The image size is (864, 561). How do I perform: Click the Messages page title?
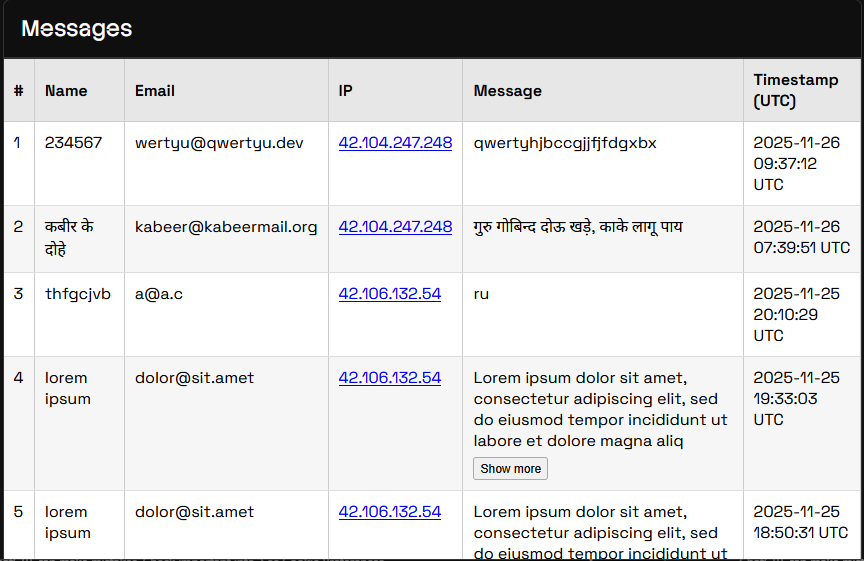tap(77, 29)
